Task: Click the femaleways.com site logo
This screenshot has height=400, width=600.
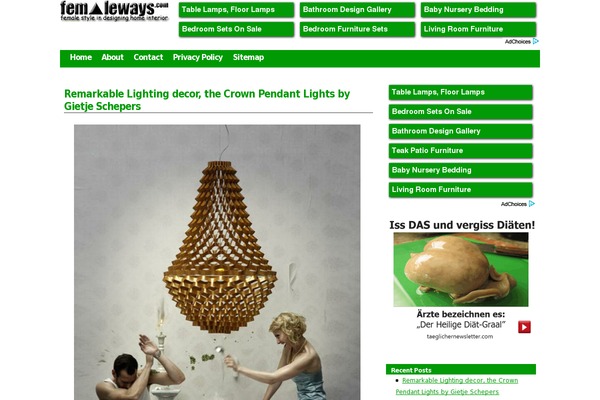Action: coord(114,11)
